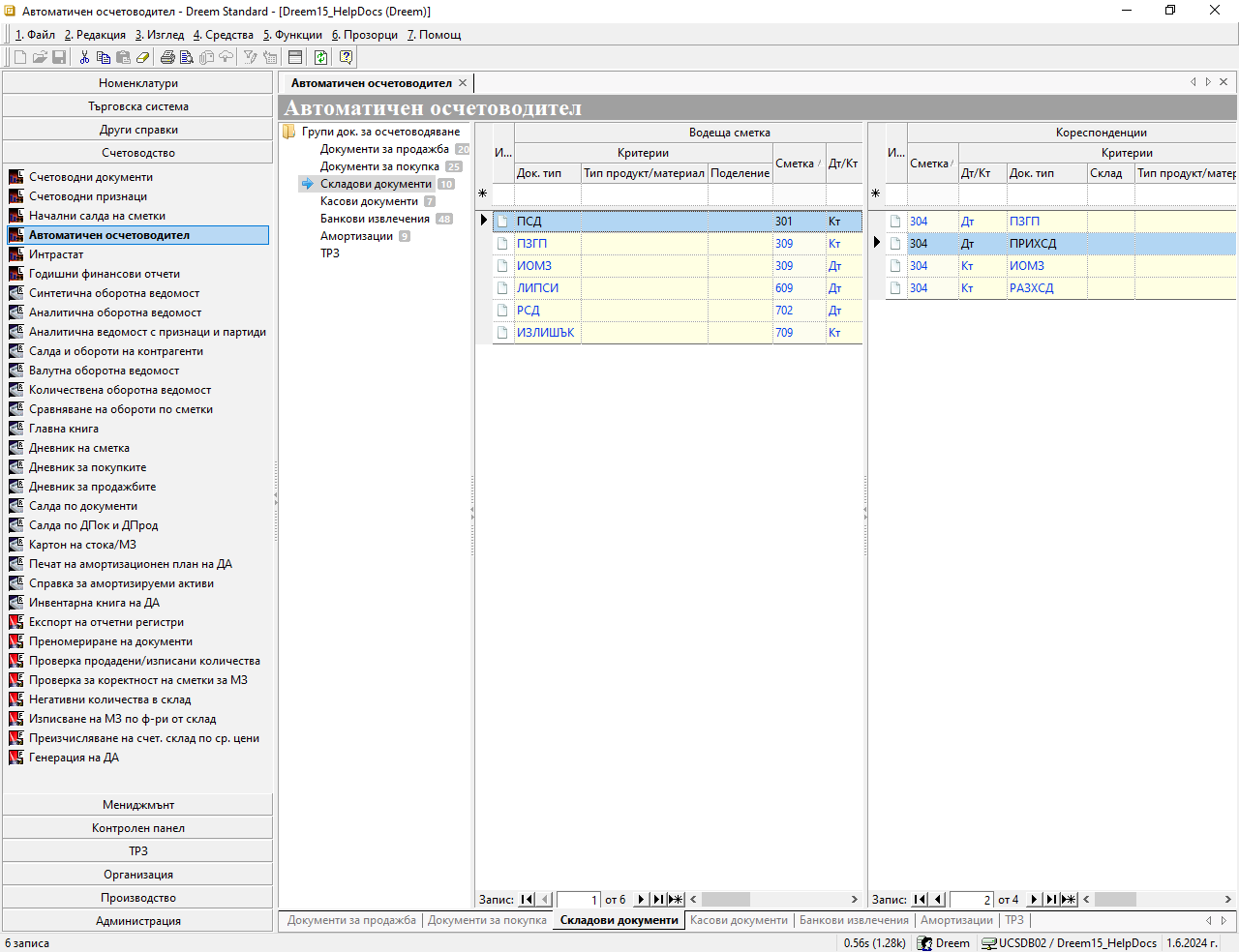The height and width of the screenshot is (952, 1239).
Task: Click the Cut scissors toolbar icon
Action: [x=85, y=57]
